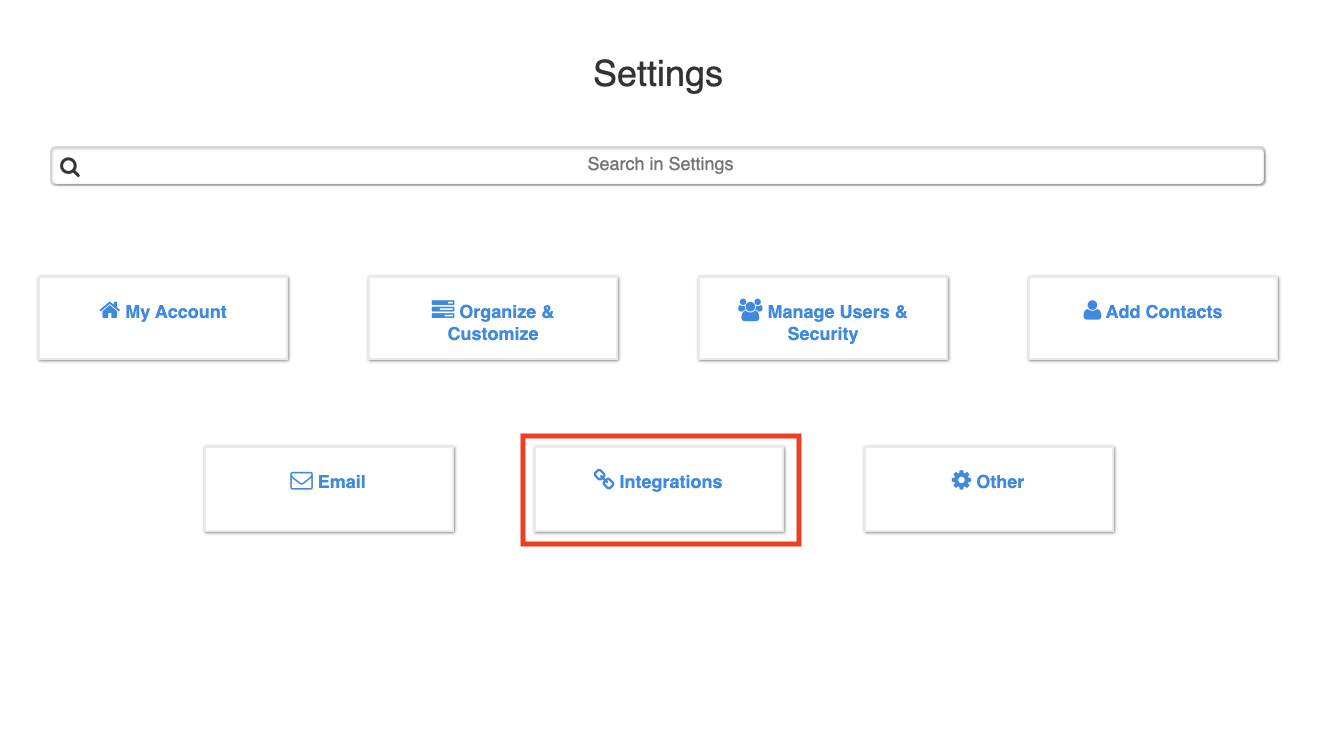Screen dimensions: 1328x754
Task: Open the Email settings card
Action: coord(329,489)
